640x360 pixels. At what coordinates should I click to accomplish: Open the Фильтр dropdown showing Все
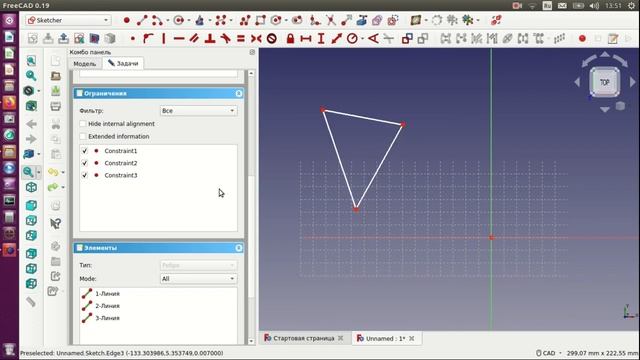point(198,111)
